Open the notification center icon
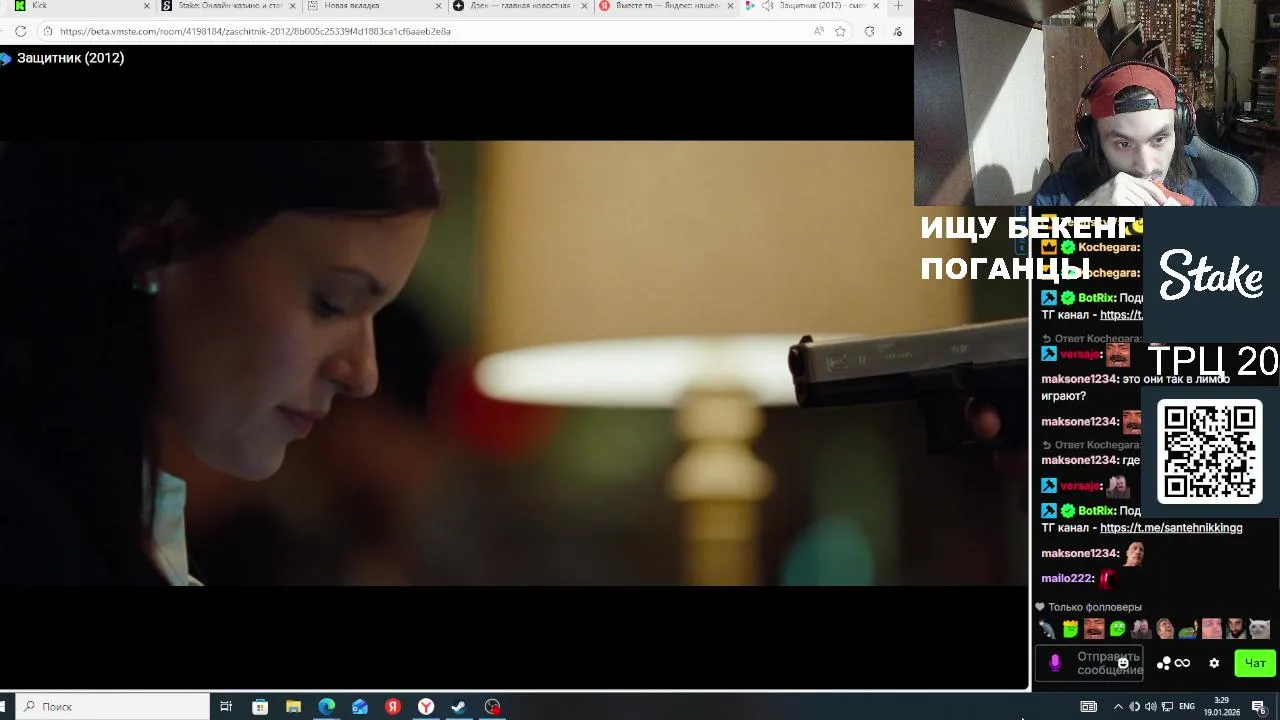This screenshot has width=1280, height=720. click(x=1258, y=707)
